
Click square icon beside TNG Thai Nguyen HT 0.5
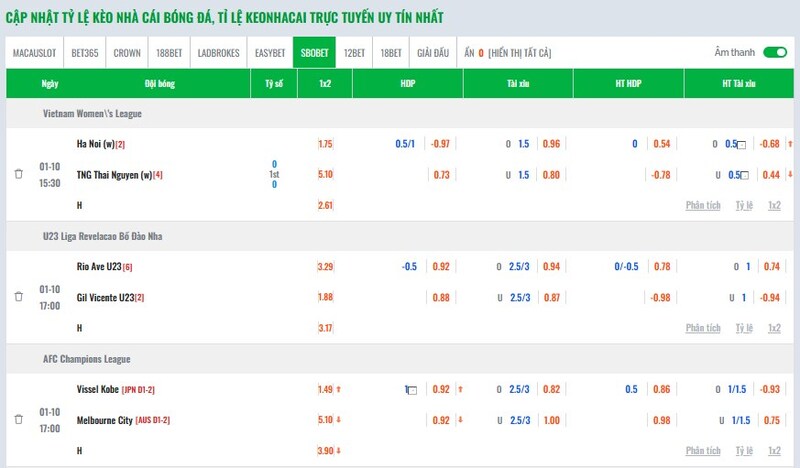pyautogui.click(x=742, y=176)
